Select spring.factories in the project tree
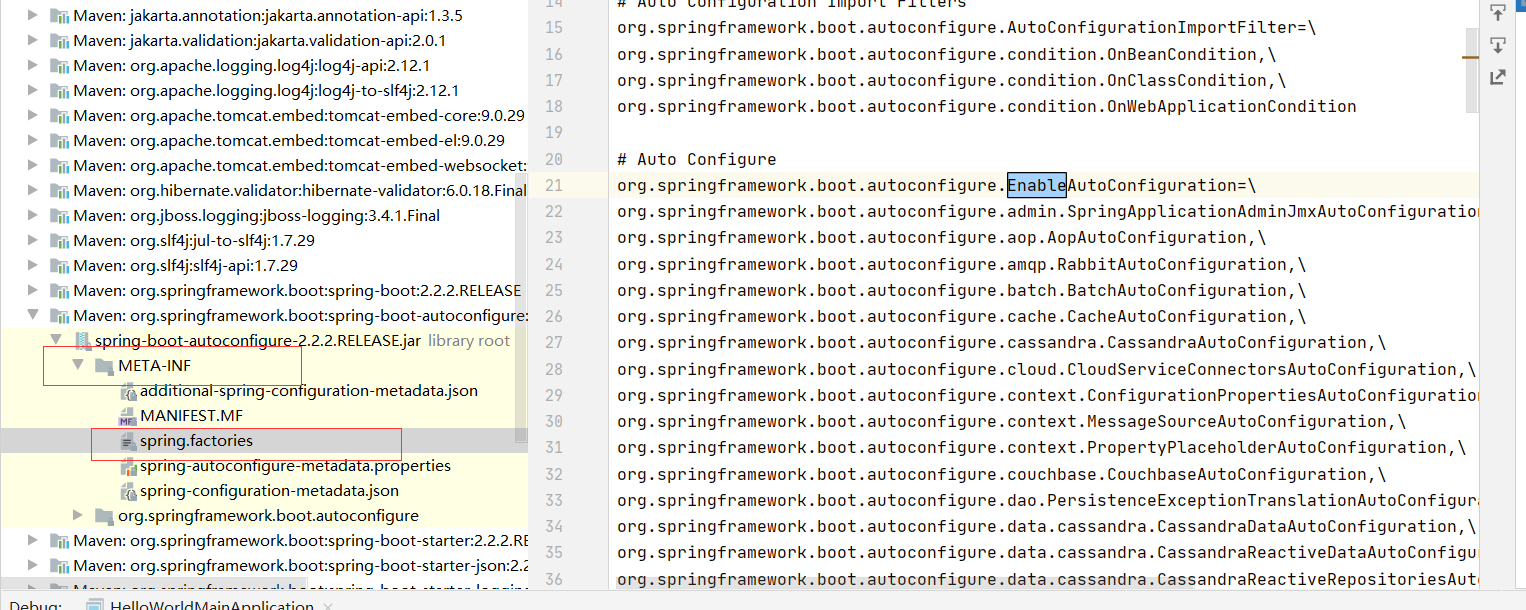The width and height of the screenshot is (1526, 610). pyautogui.click(x=196, y=441)
